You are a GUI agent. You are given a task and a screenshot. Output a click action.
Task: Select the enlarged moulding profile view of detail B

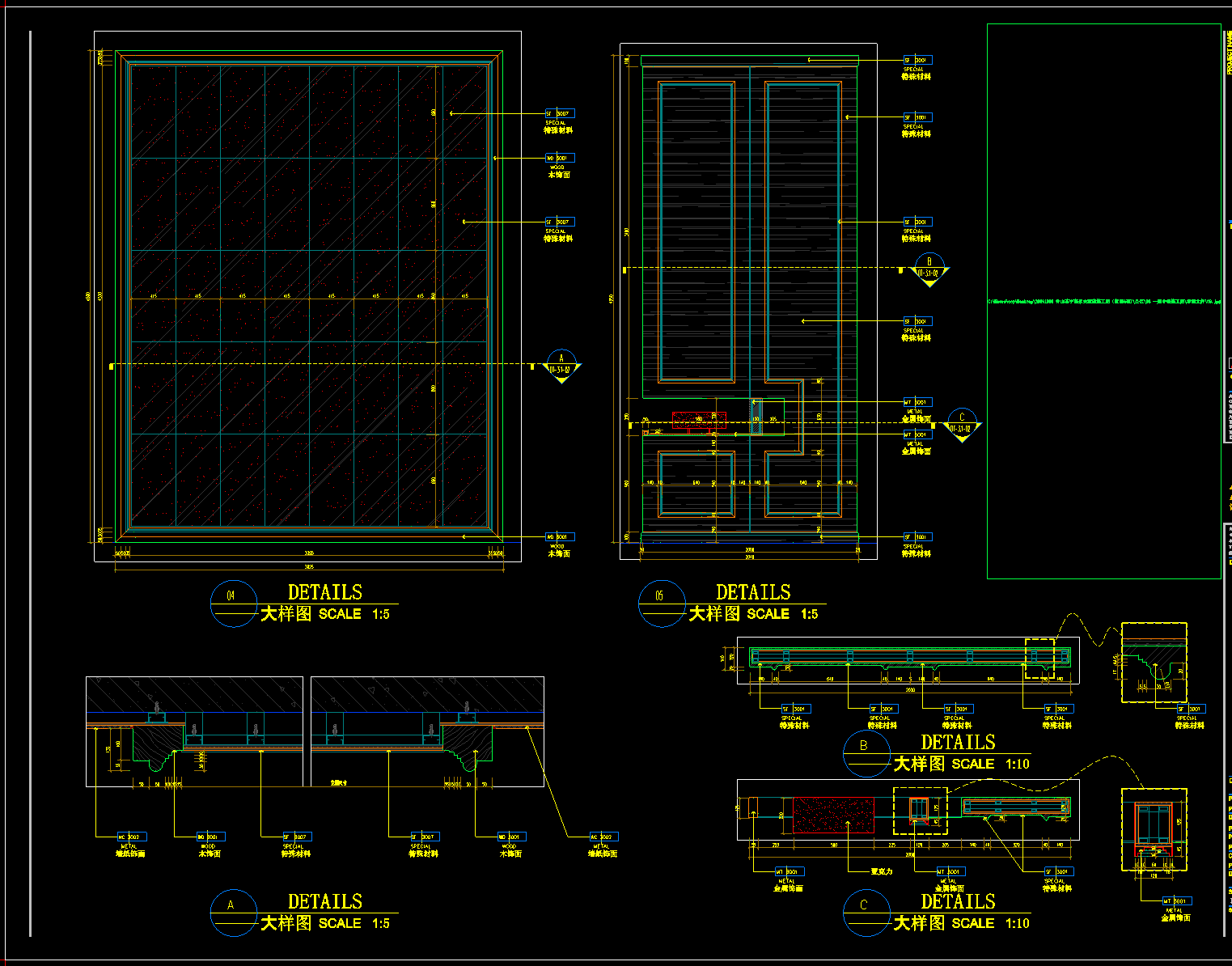coord(1154,663)
